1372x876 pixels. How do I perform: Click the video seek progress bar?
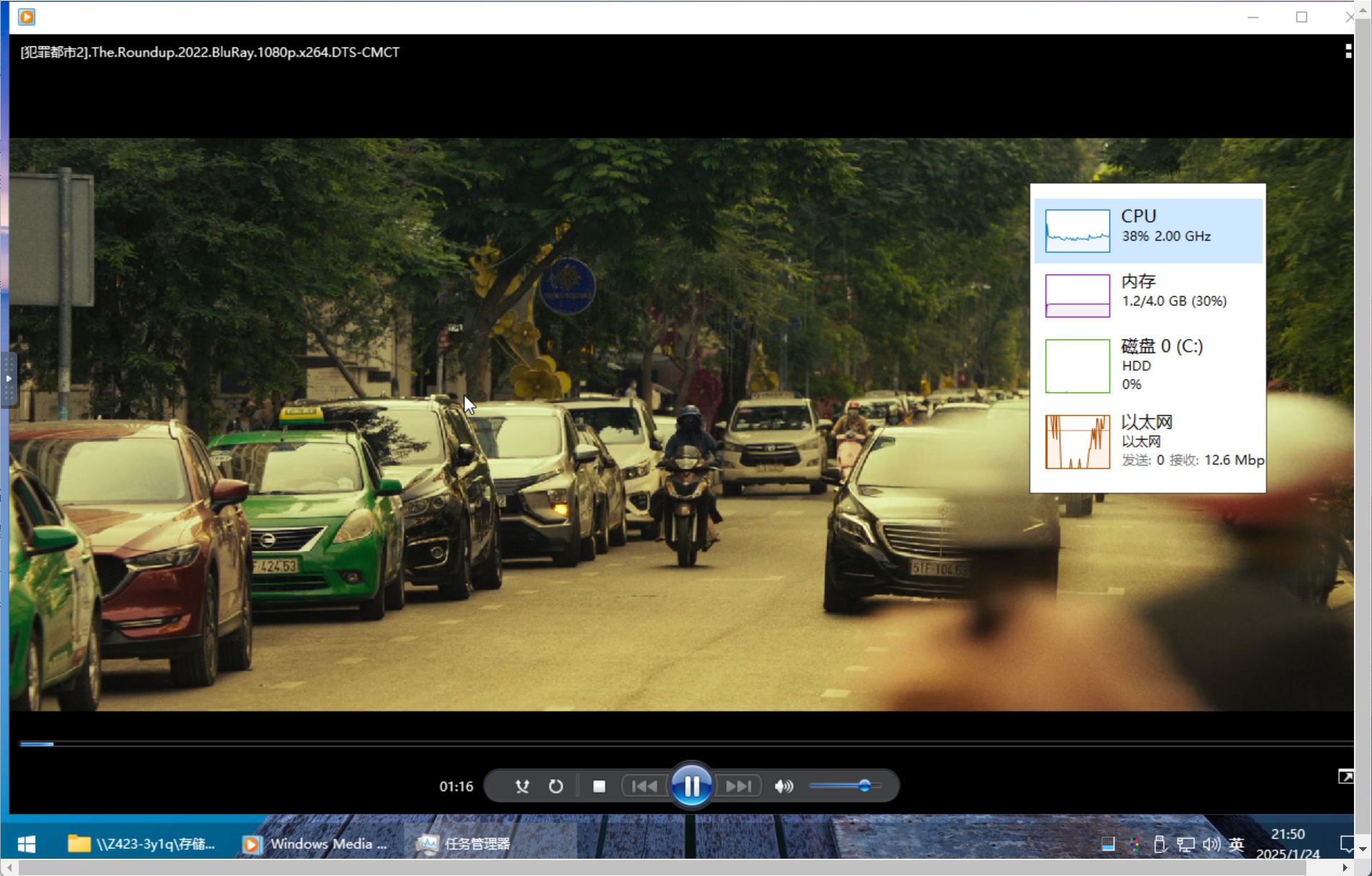(686, 743)
